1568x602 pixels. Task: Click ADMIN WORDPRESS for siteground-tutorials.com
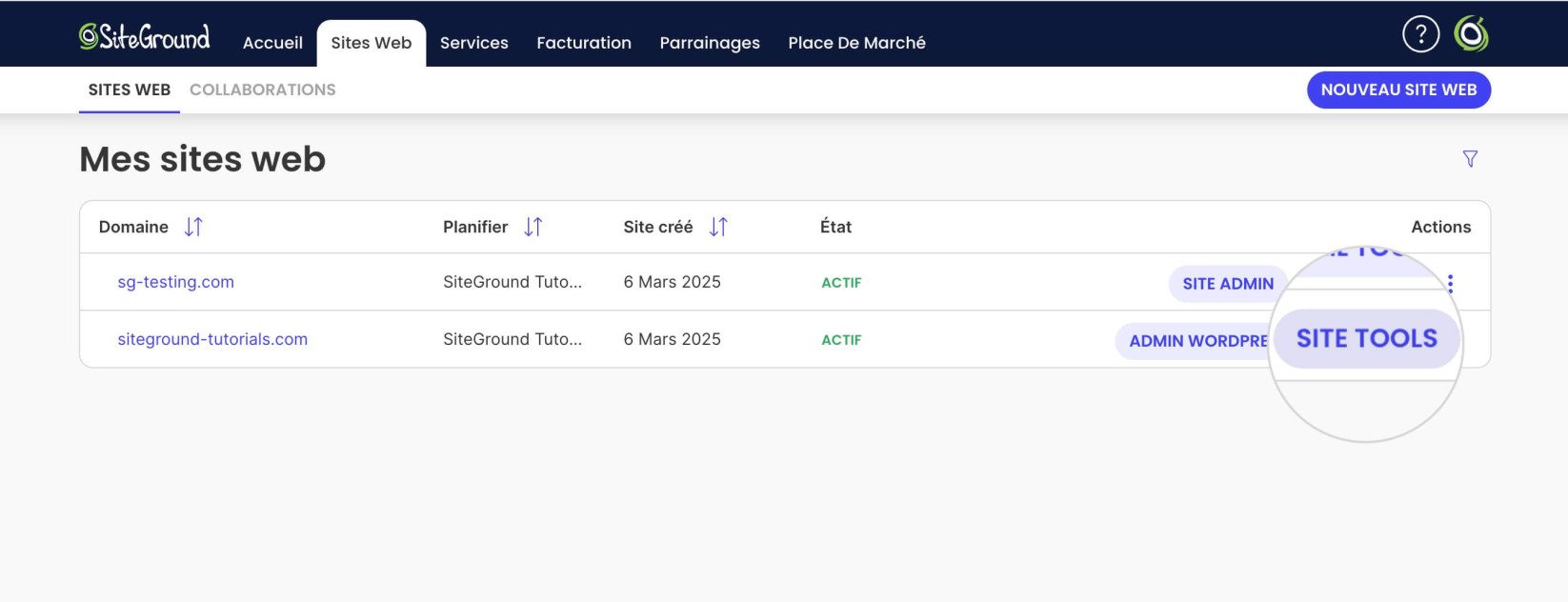click(x=1193, y=341)
